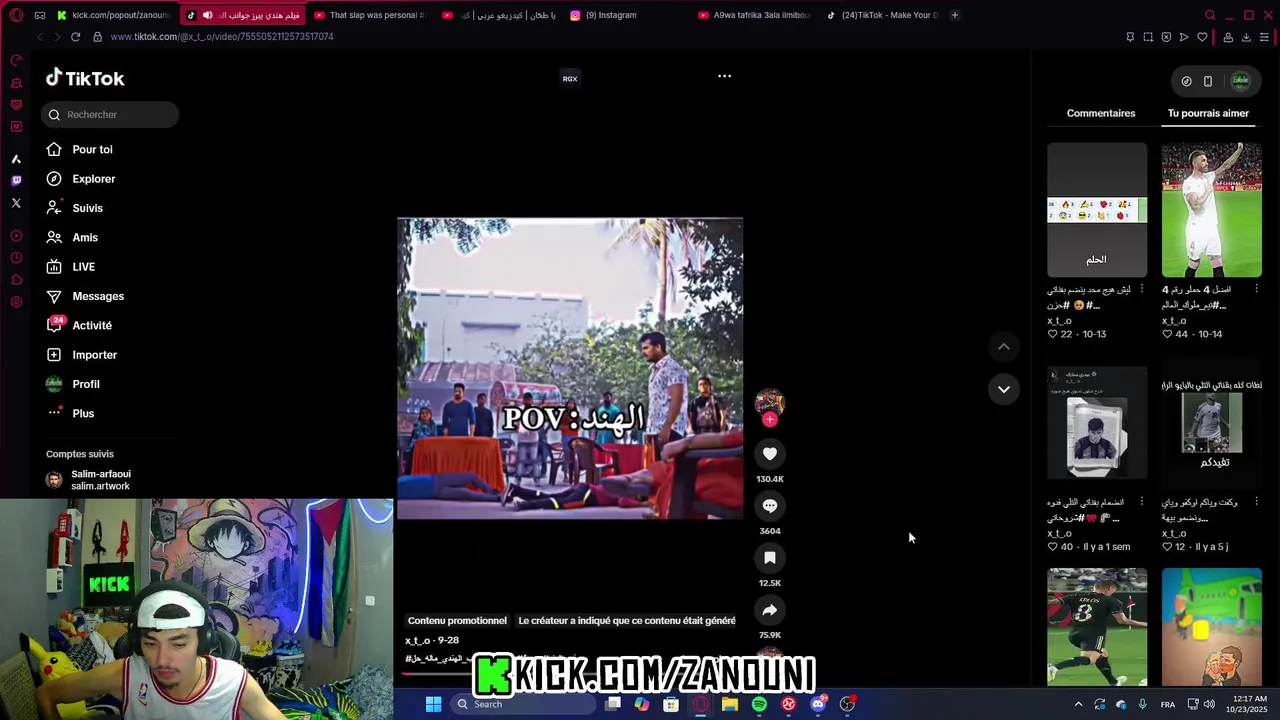Open Salim-arfaoui followed account
Viewport: 1280px width, 720px height.
tap(100, 480)
